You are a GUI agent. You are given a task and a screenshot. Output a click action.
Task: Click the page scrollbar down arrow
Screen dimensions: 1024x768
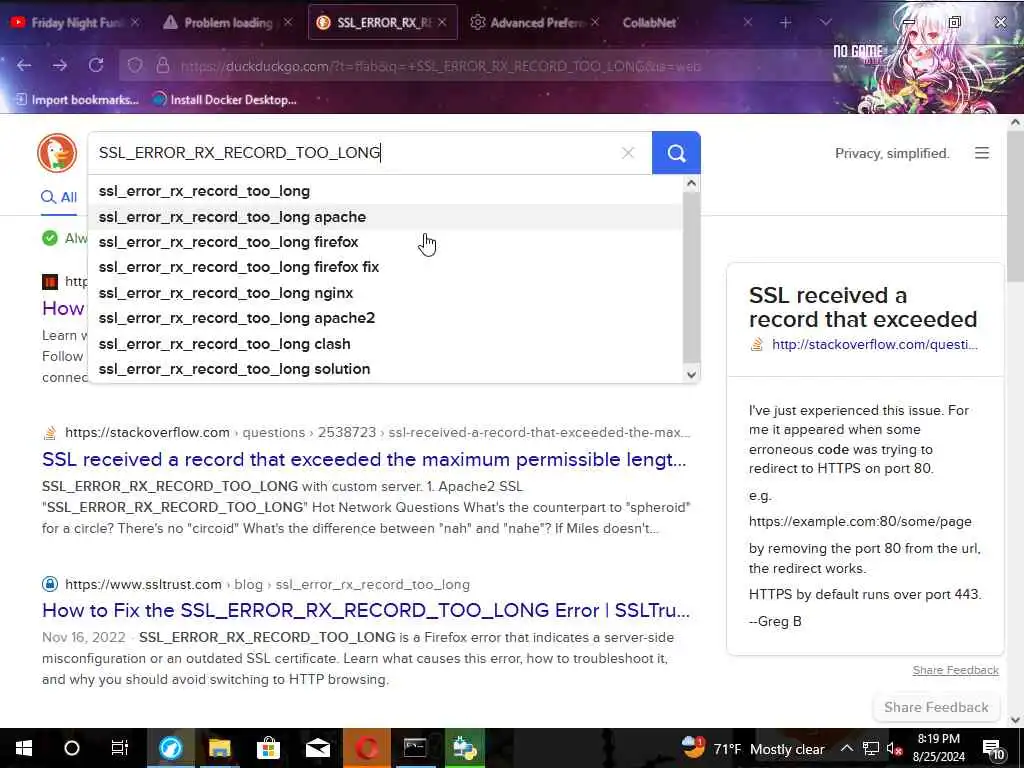(x=1016, y=720)
